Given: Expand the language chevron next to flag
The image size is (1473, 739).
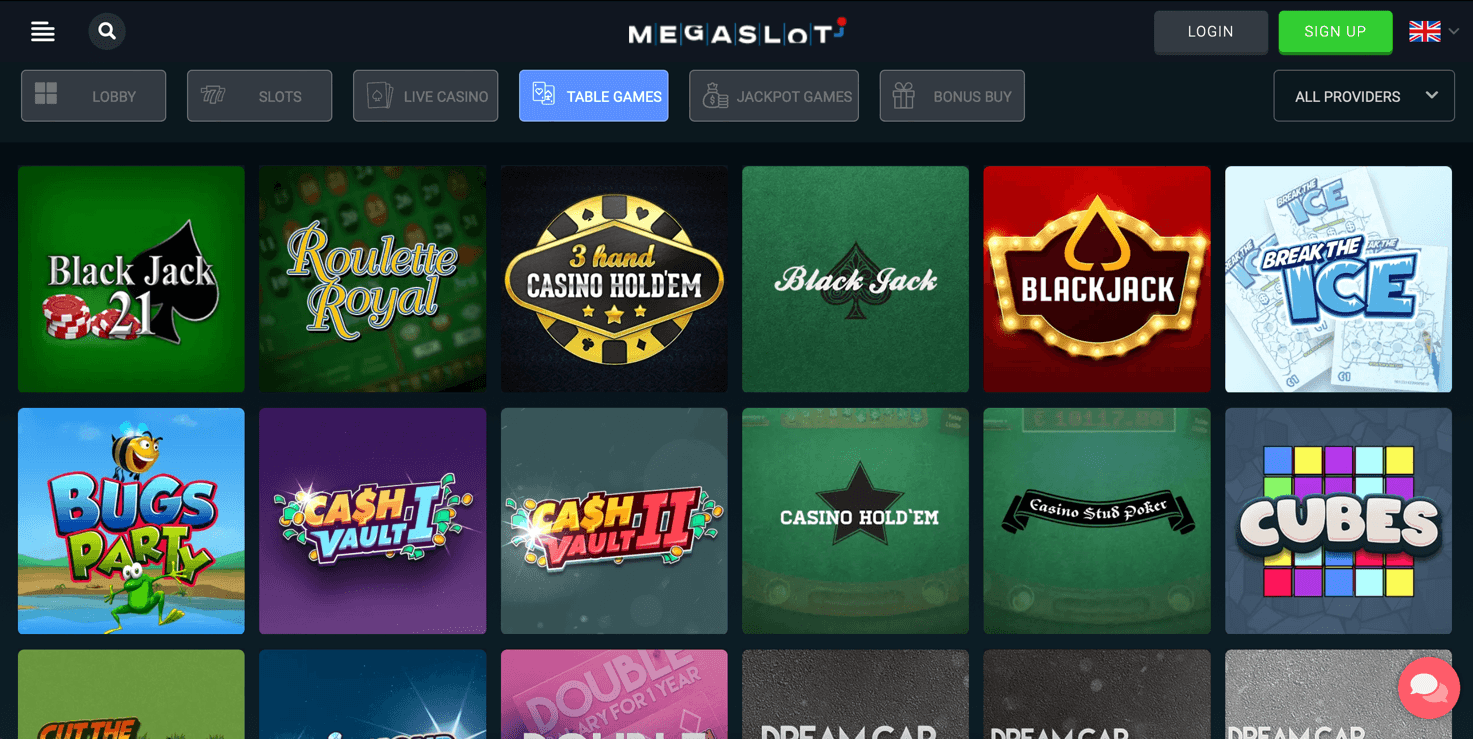Looking at the screenshot, I should (x=1454, y=32).
